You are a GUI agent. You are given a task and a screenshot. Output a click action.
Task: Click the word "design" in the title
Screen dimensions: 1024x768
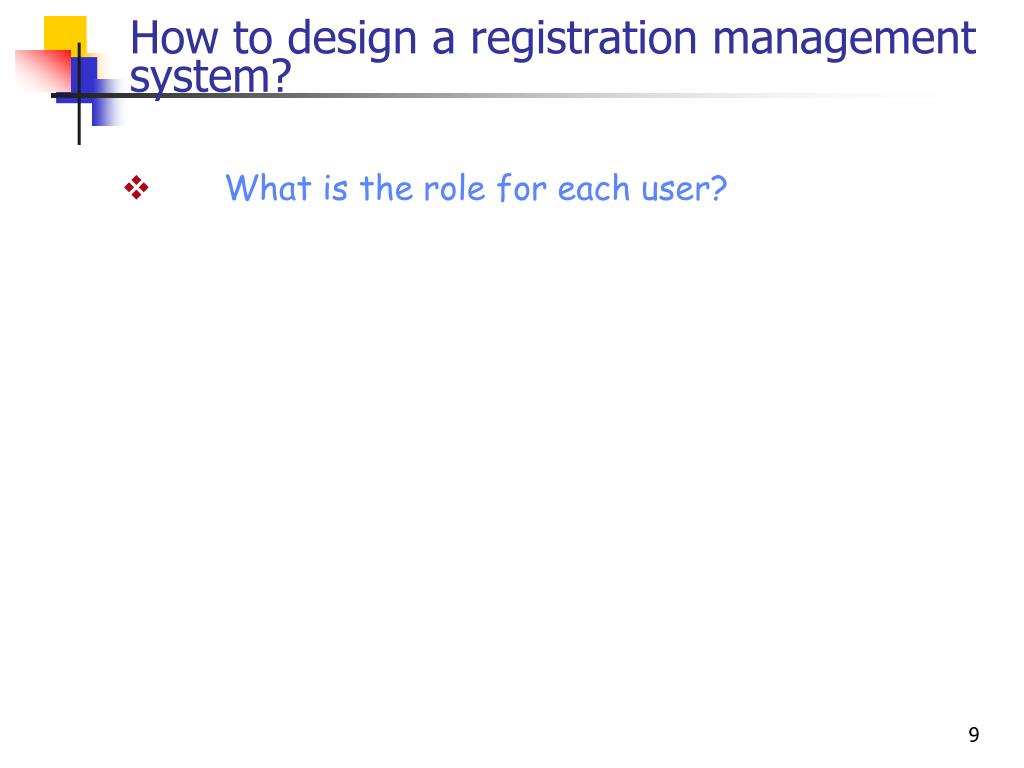coord(352,39)
